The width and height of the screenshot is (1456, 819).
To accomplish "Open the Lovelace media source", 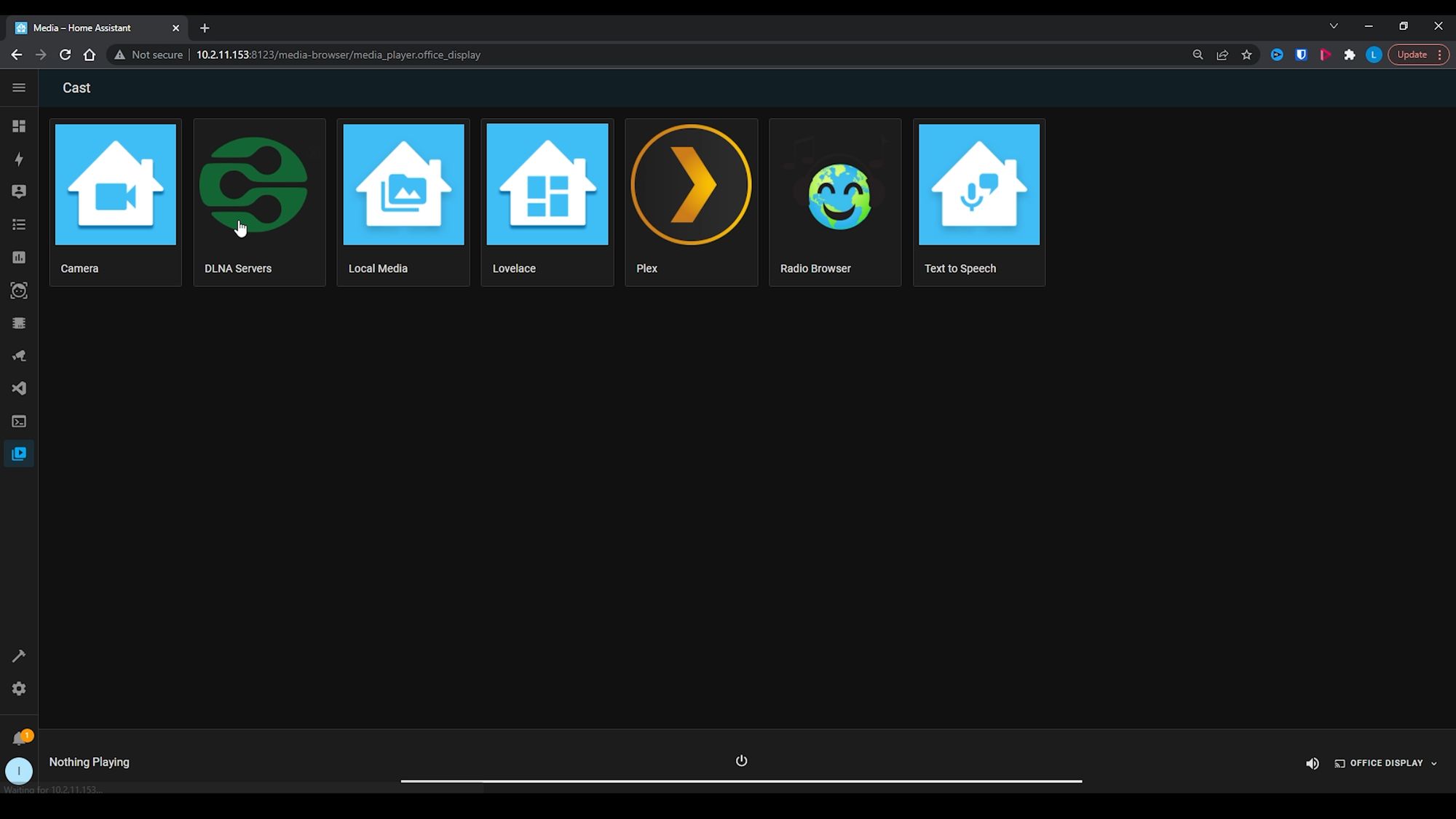I will [x=547, y=202].
